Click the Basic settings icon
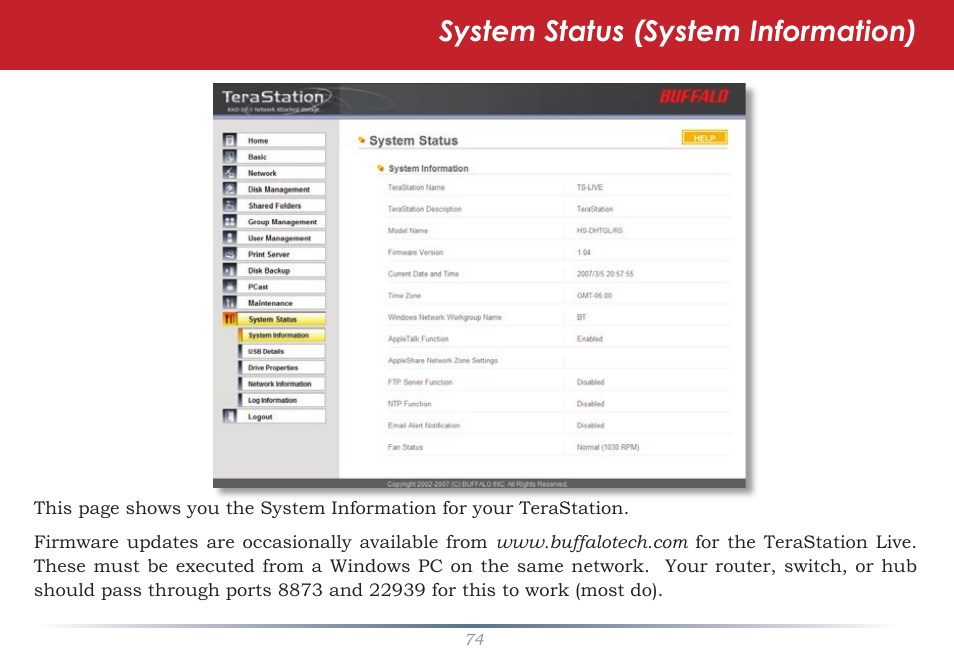Image resolution: width=954 pixels, height=661 pixels. pos(229,156)
